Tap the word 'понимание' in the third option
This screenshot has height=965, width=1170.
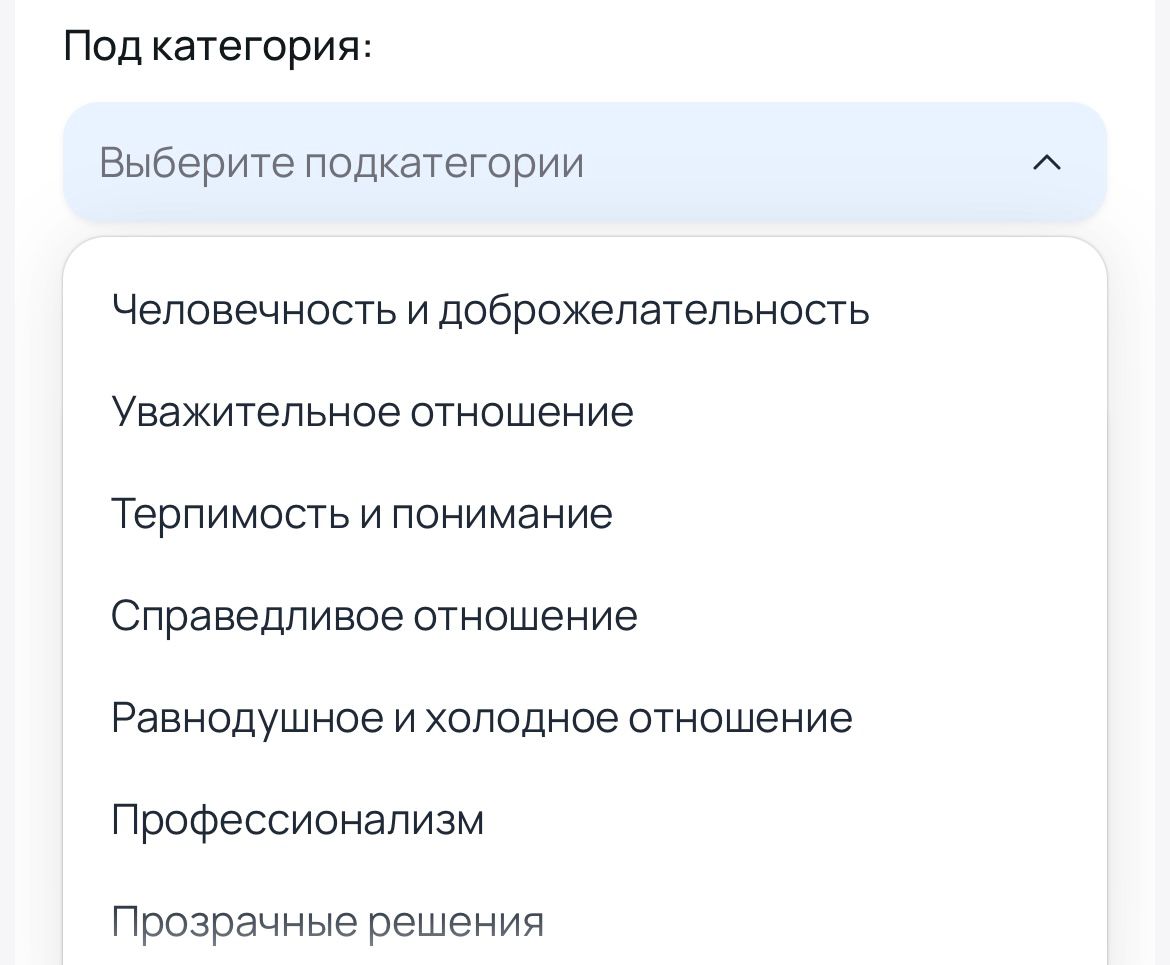(501, 515)
